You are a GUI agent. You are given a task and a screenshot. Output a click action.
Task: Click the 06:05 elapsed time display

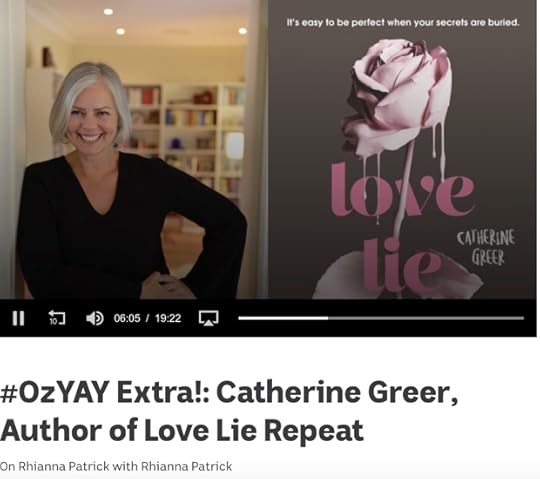tap(127, 318)
